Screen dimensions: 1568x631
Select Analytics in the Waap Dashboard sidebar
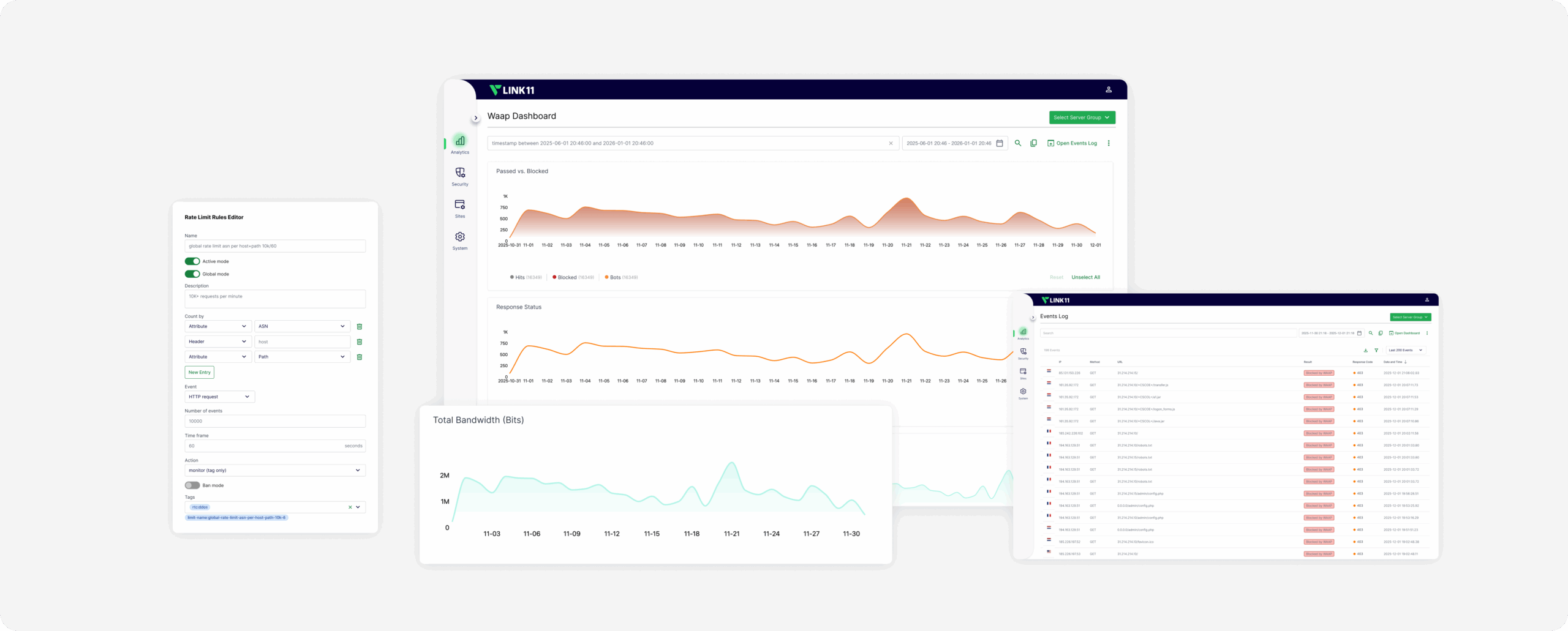[460, 144]
